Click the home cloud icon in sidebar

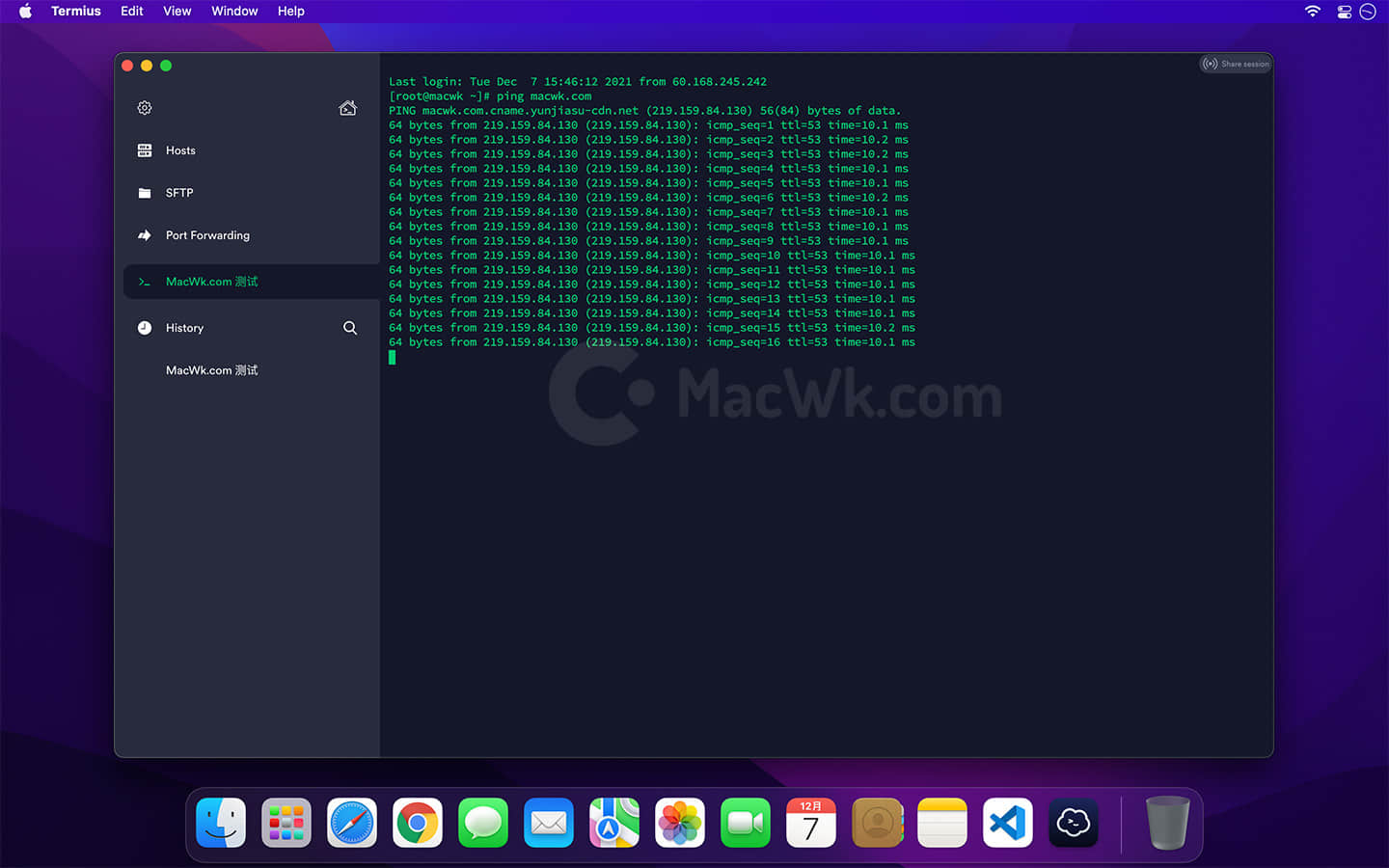[348, 108]
